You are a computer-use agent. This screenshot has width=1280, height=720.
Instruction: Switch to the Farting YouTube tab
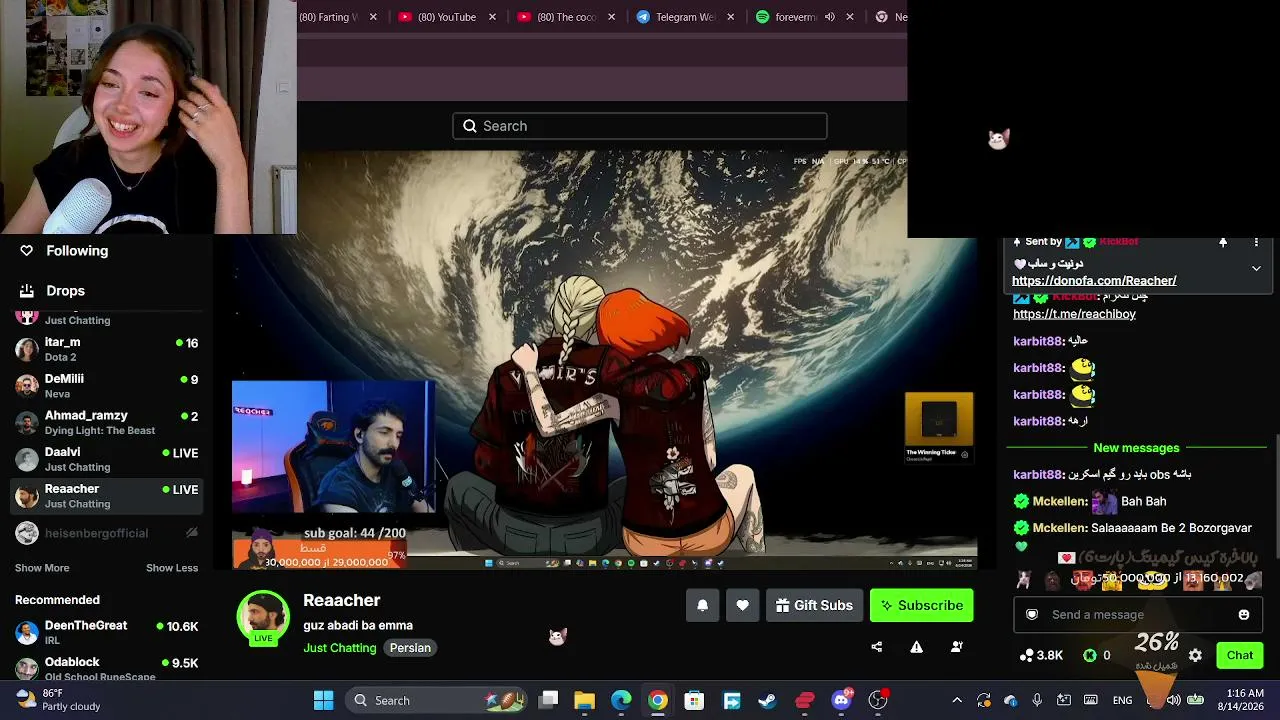[x=328, y=17]
